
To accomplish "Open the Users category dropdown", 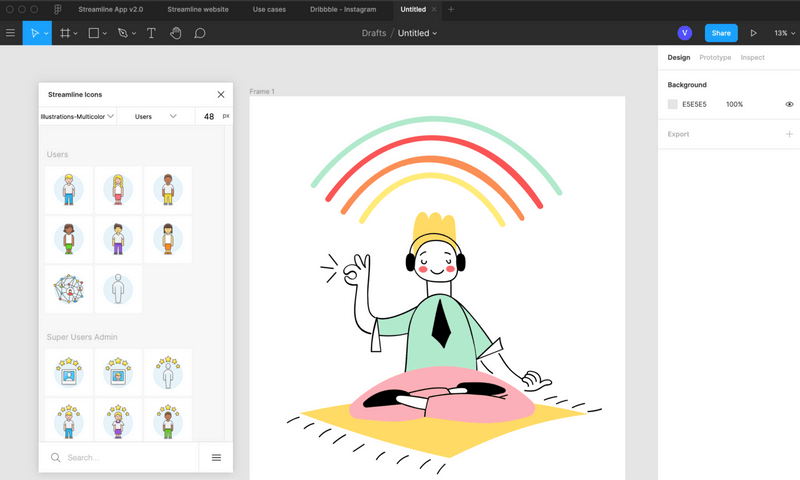I will pyautogui.click(x=155, y=116).
